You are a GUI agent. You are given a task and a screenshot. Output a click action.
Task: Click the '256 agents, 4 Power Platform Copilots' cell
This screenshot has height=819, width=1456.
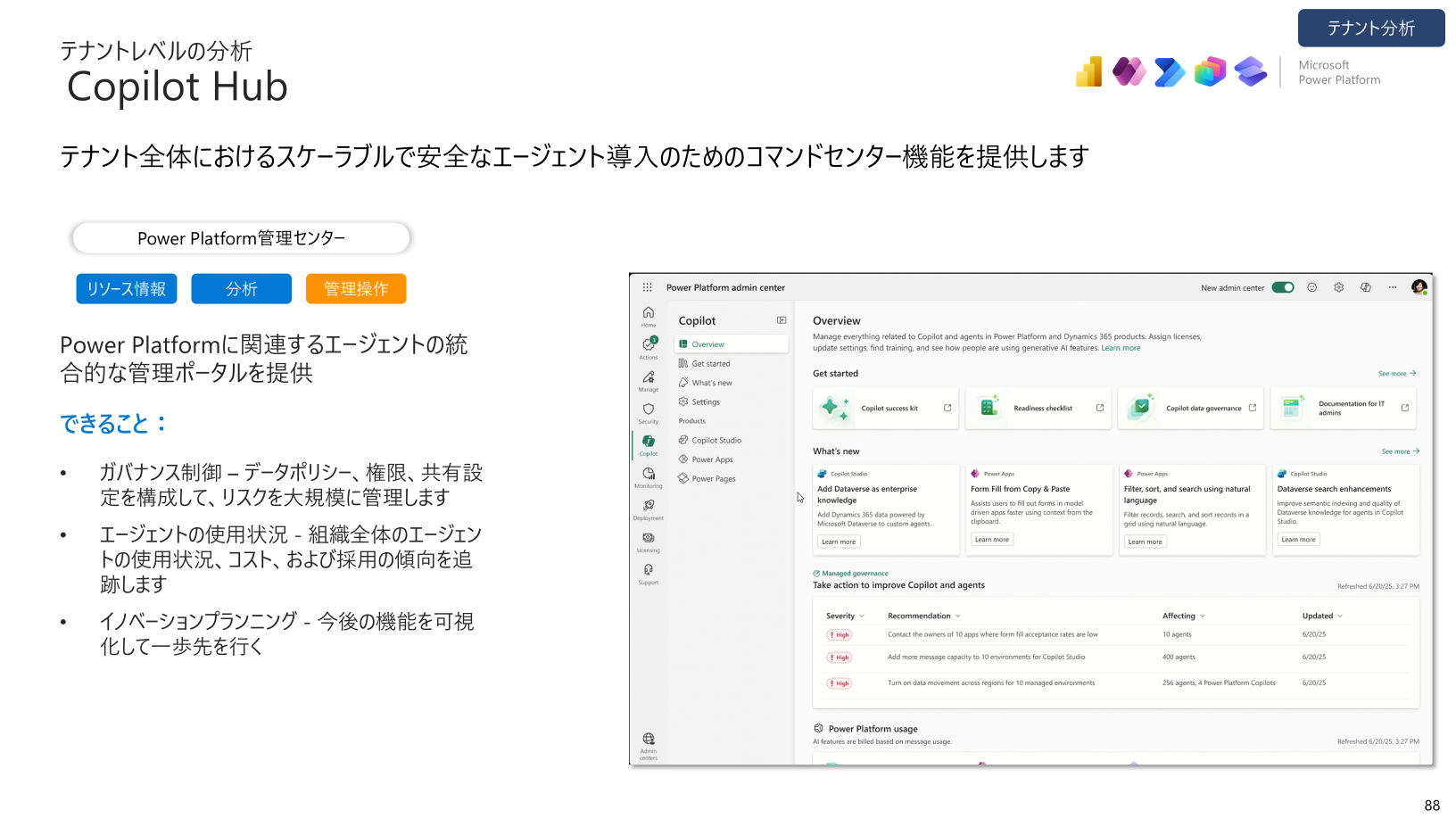click(x=1219, y=682)
